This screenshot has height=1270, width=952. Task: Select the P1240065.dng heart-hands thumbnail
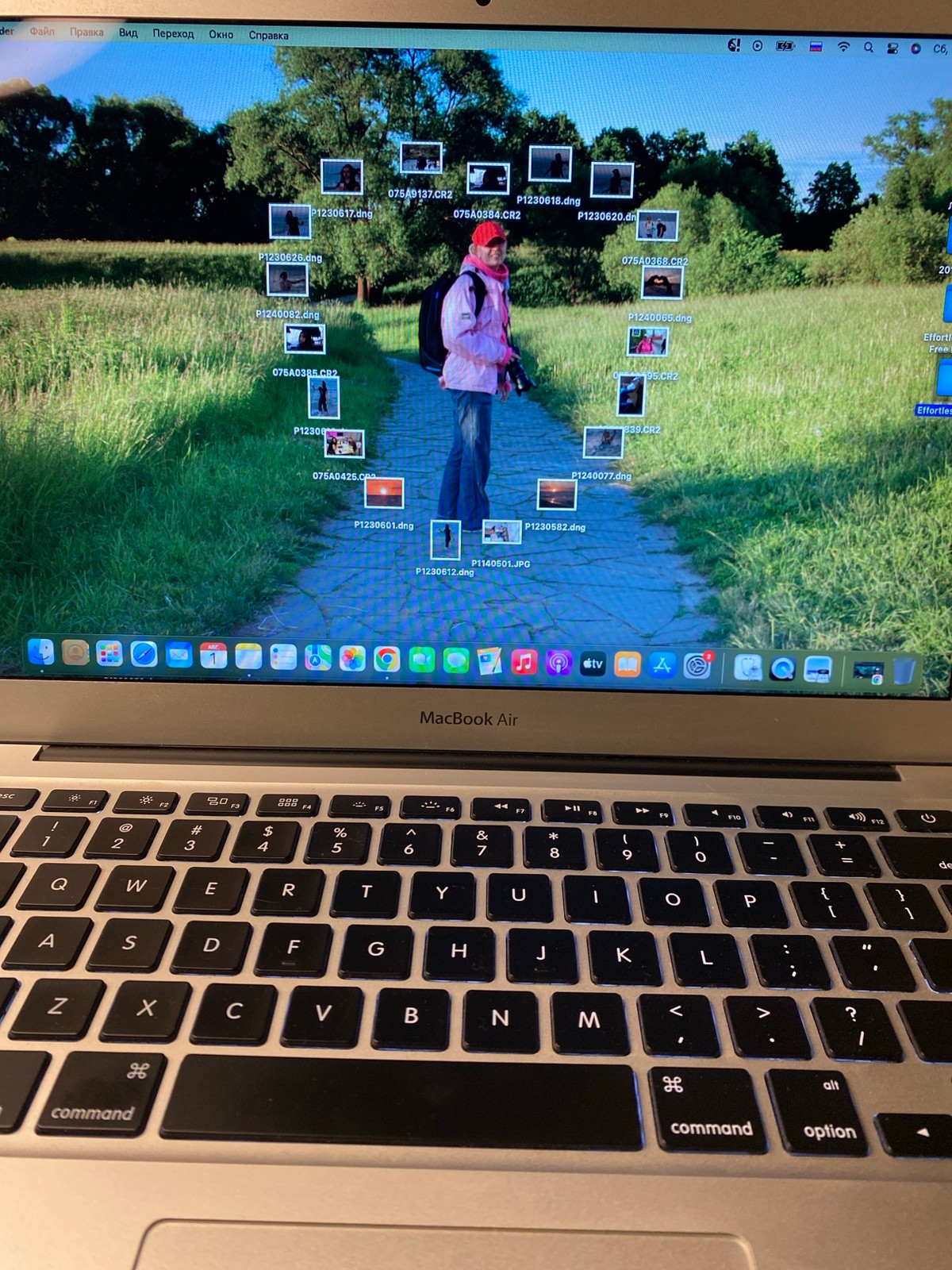662,282
